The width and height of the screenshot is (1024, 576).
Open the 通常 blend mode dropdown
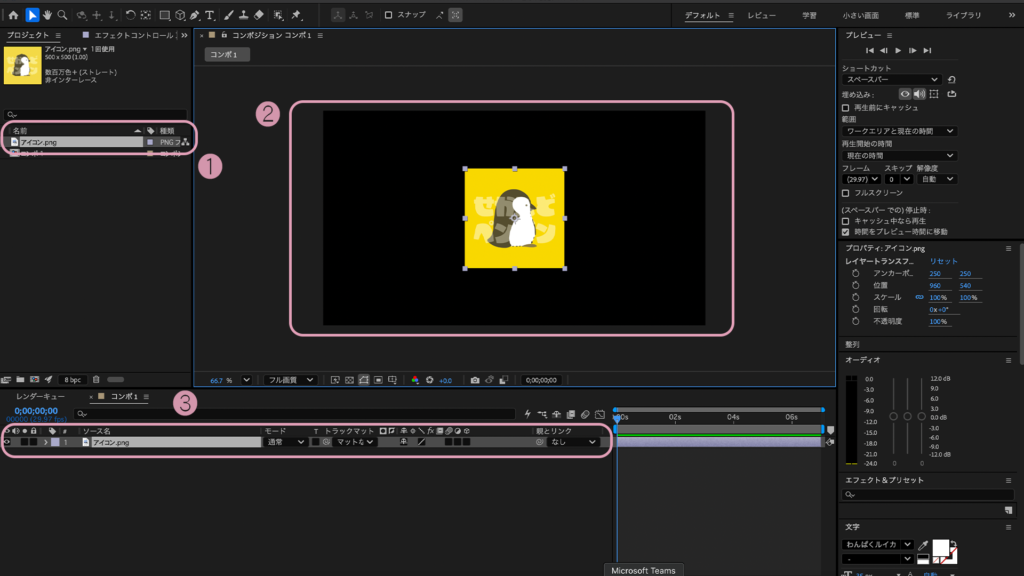(285, 442)
